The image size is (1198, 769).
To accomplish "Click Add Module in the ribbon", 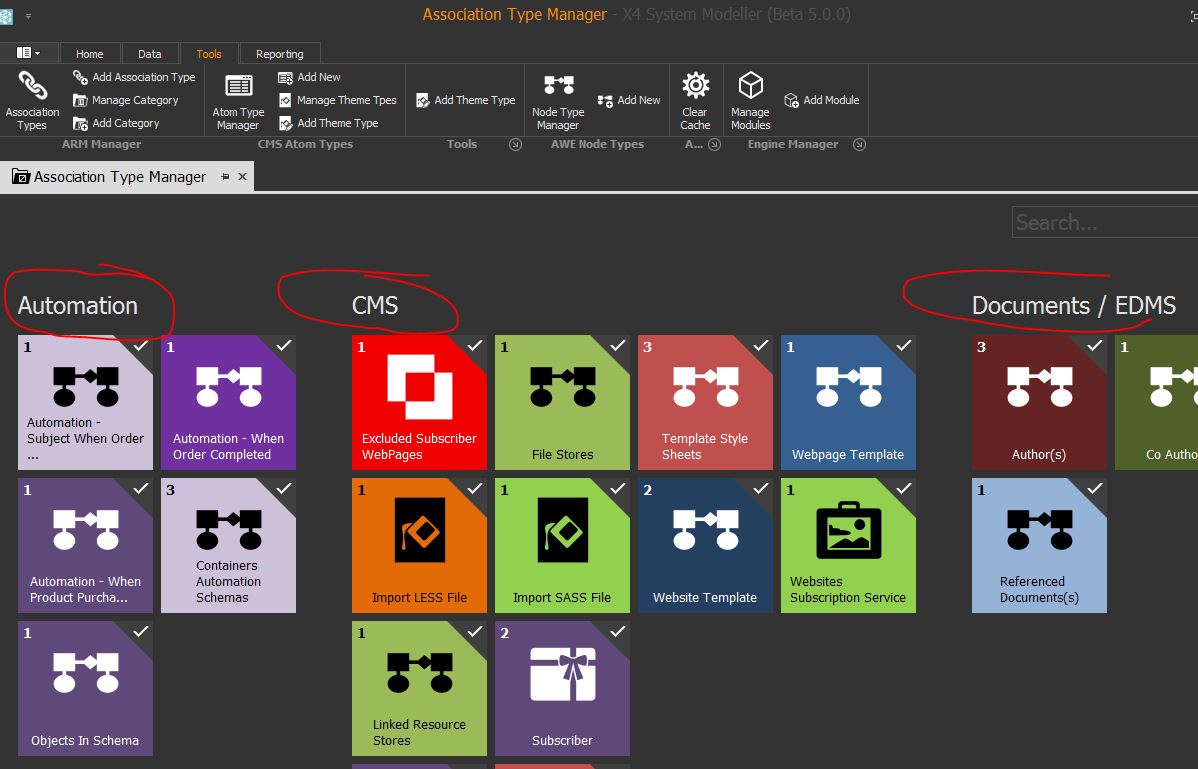I will tap(821, 100).
